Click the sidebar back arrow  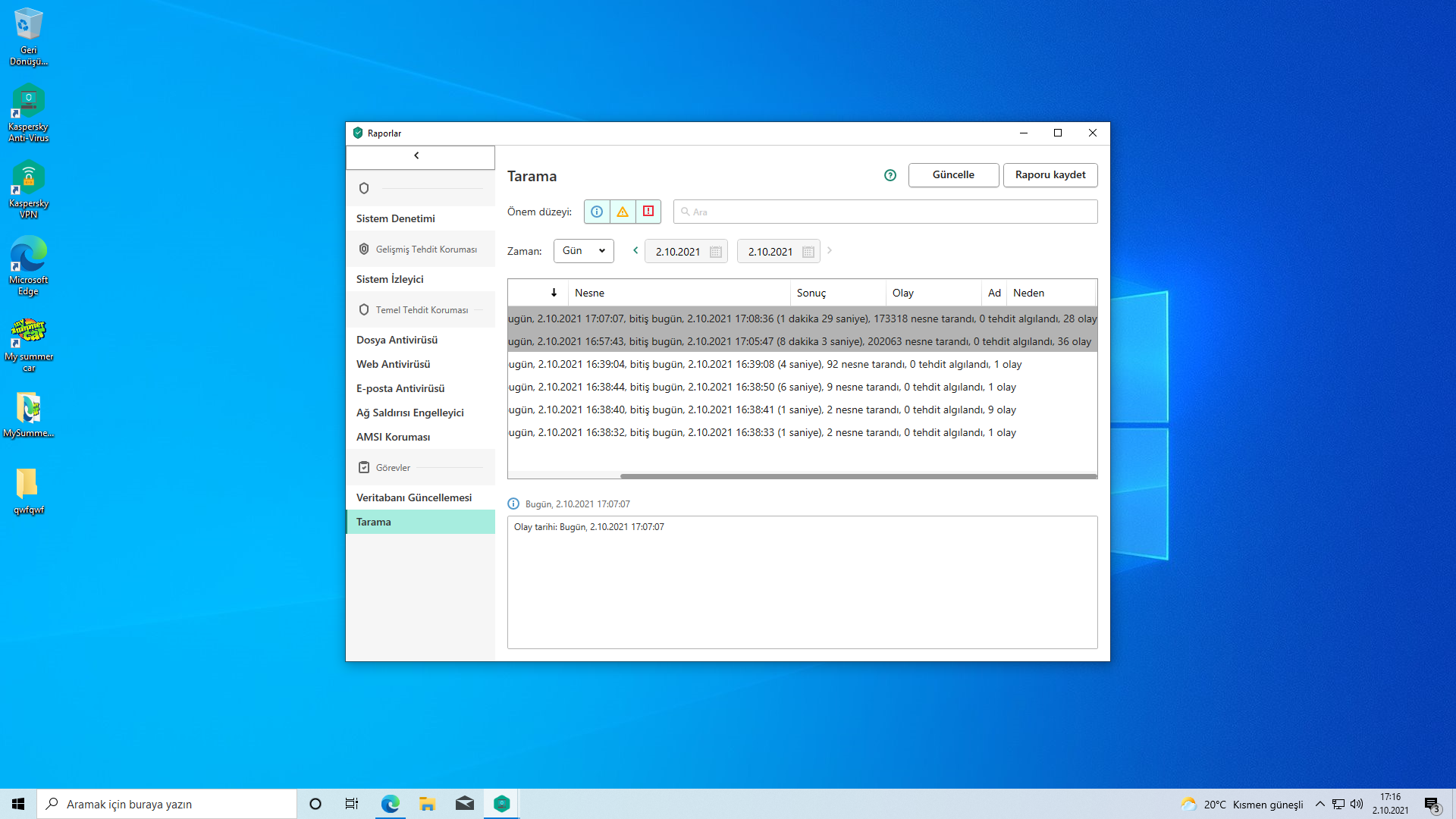click(416, 155)
